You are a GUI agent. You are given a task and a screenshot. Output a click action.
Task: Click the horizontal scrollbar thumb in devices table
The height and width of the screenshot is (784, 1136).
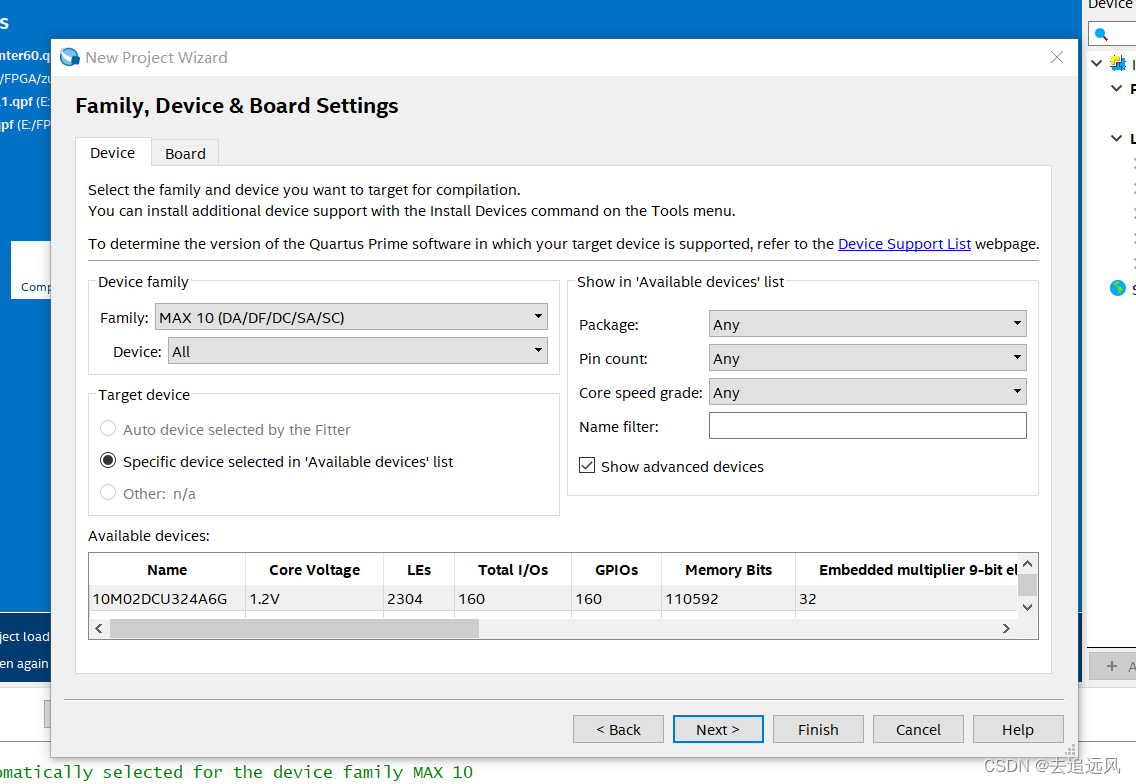pyautogui.click(x=294, y=628)
